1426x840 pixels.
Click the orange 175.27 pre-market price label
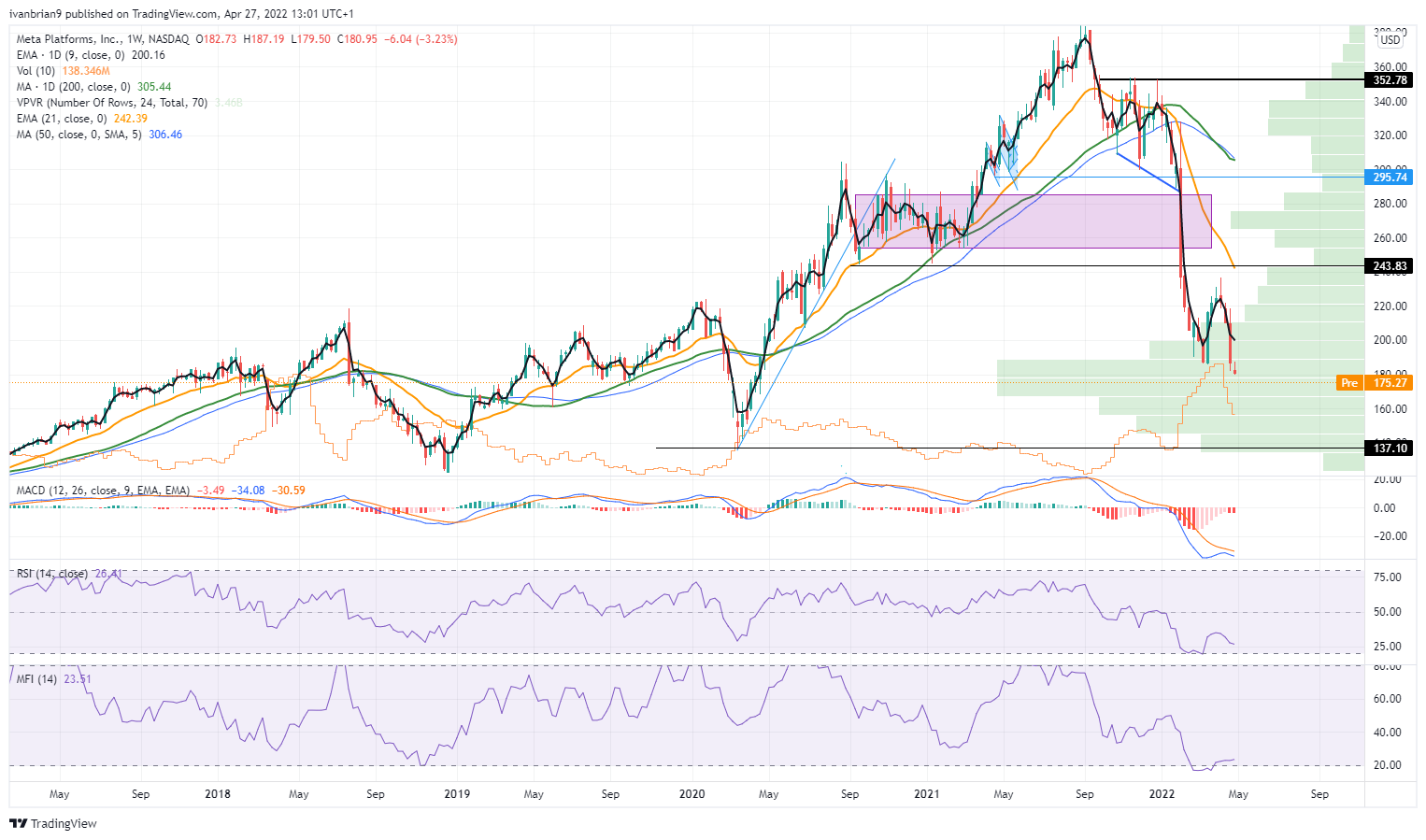pyautogui.click(x=1390, y=383)
